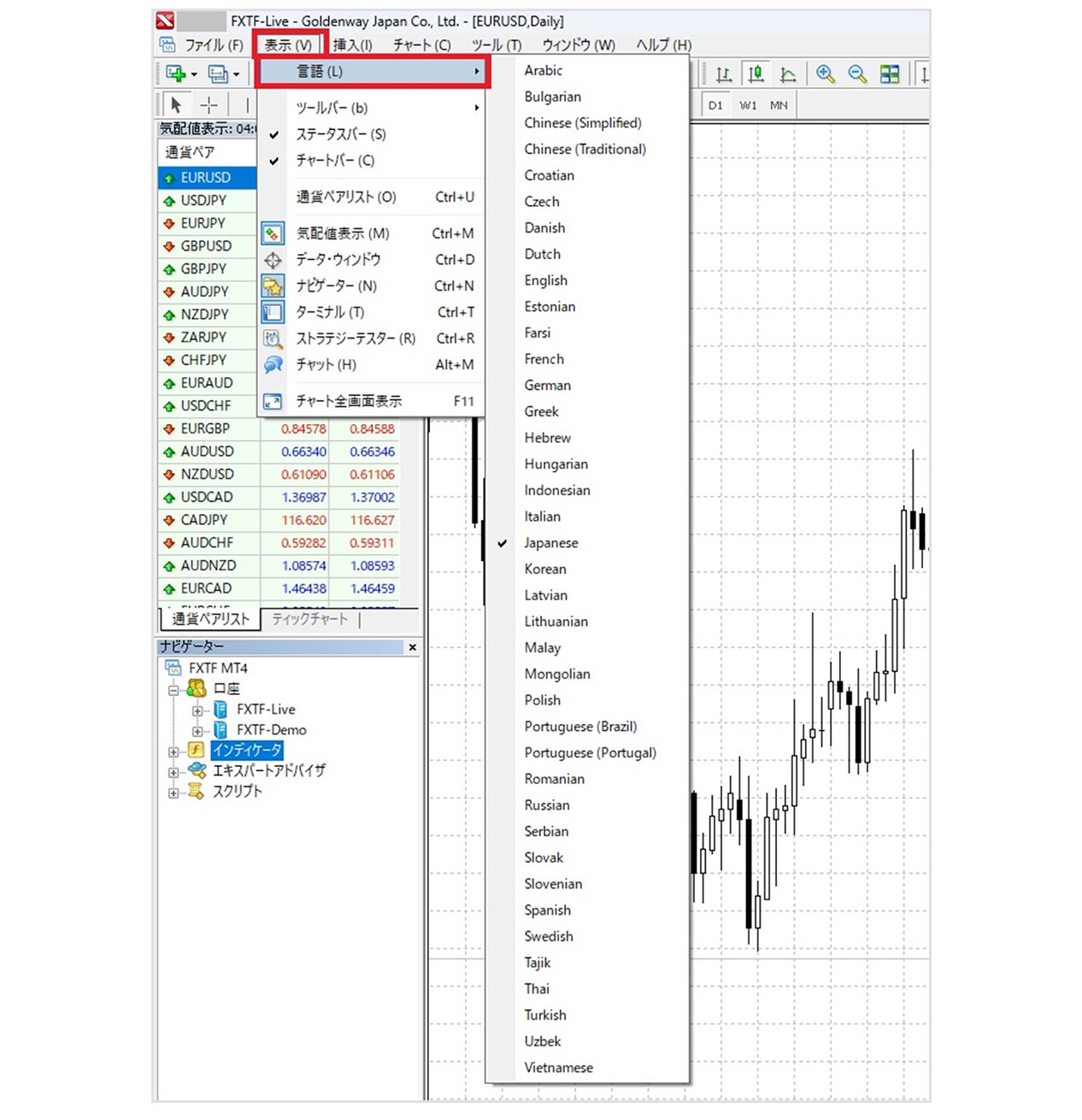Select the AUDUSD row in market watch

[x=279, y=451]
